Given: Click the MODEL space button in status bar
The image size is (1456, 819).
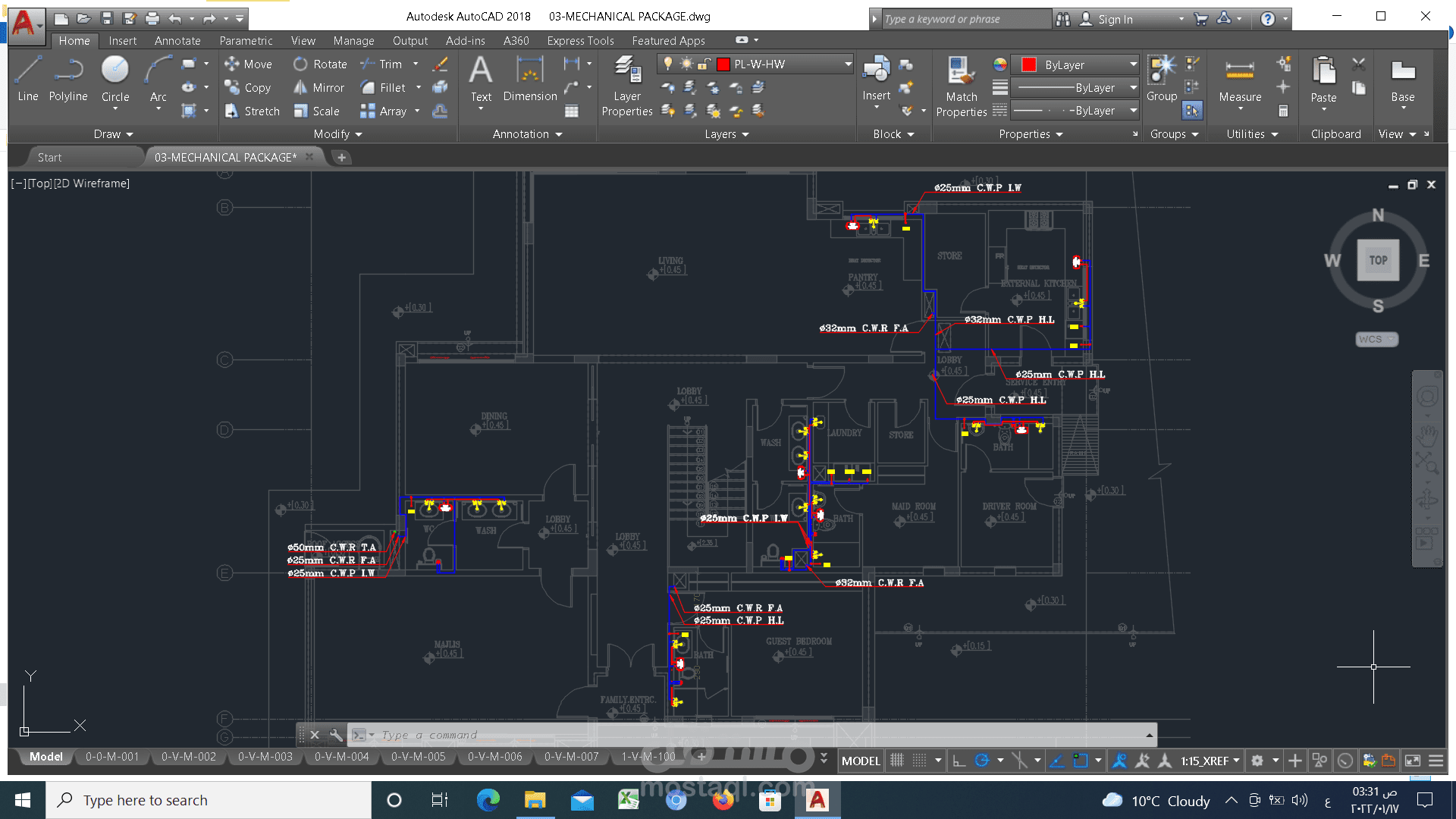Looking at the screenshot, I should coord(861,760).
